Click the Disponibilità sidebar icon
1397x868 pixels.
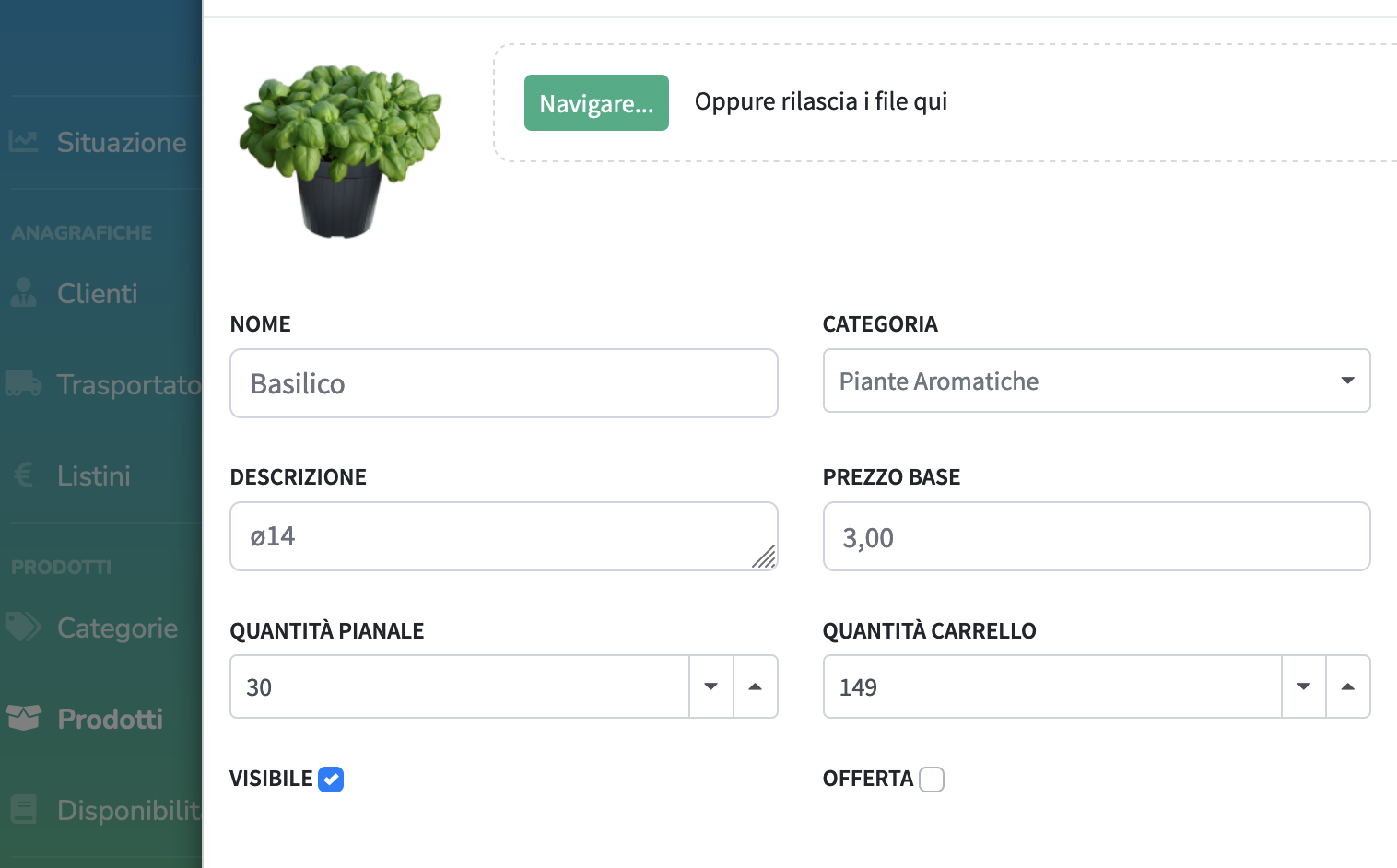click(x=23, y=809)
